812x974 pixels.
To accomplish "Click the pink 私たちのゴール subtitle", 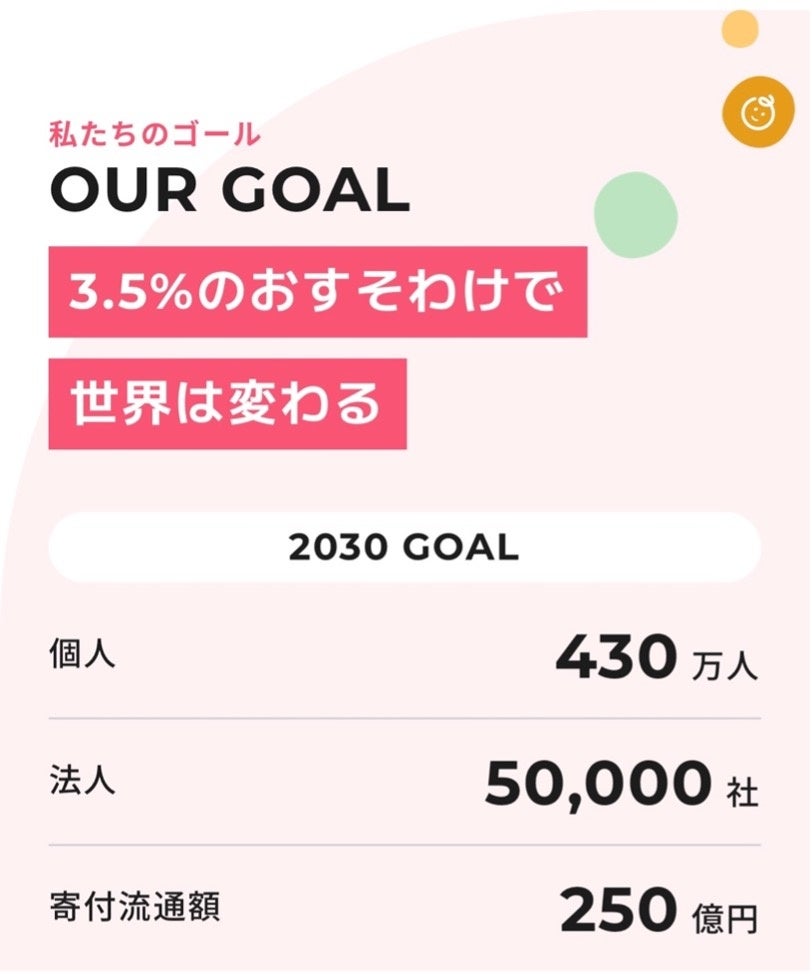I will click(154, 133).
